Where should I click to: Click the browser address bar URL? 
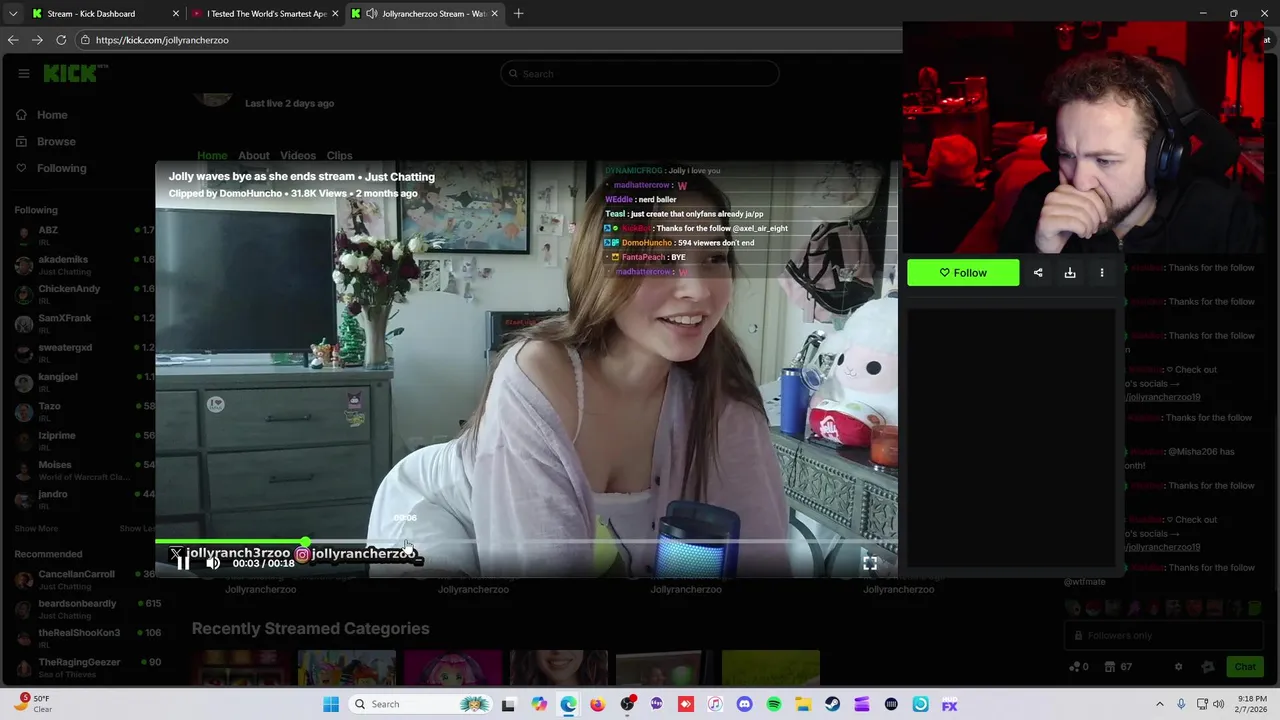point(162,40)
